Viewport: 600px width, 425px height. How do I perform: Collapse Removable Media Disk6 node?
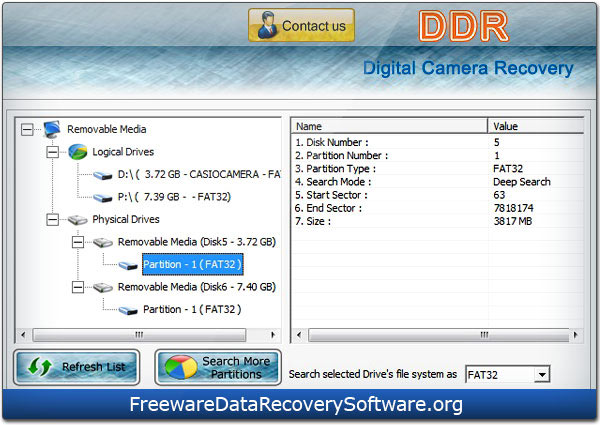pyautogui.click(x=78, y=287)
